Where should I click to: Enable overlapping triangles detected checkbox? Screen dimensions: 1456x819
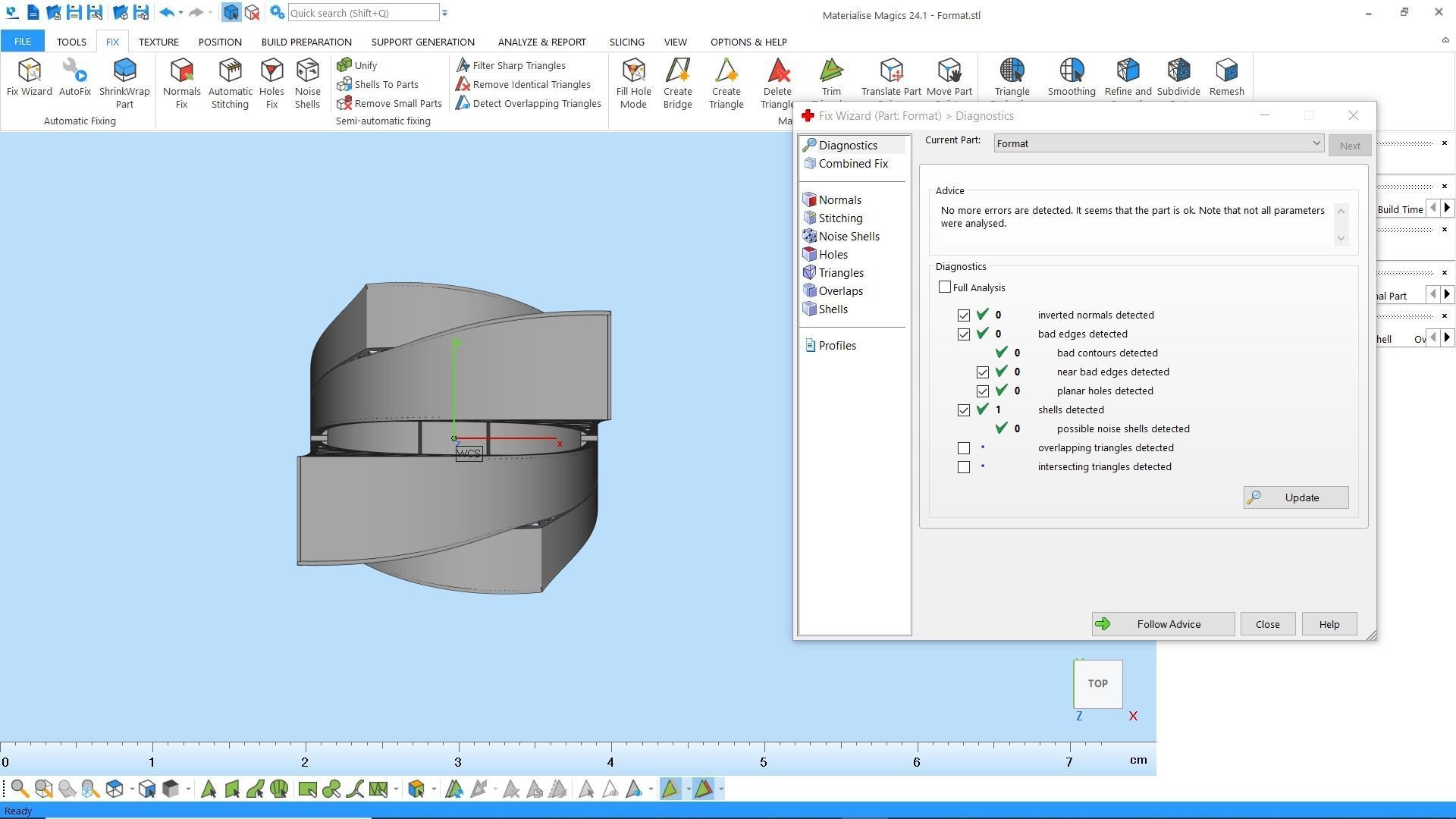[963, 447]
